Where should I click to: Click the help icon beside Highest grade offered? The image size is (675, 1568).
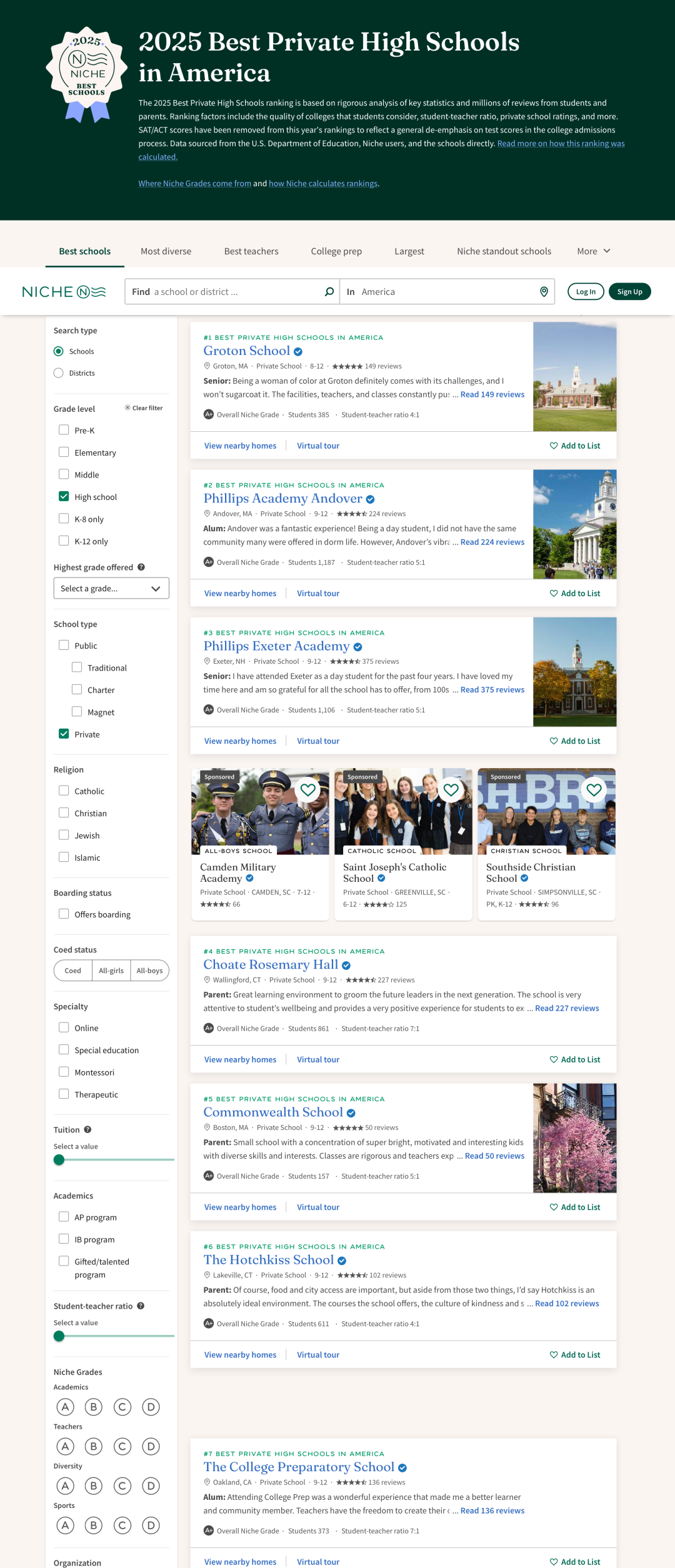141,567
